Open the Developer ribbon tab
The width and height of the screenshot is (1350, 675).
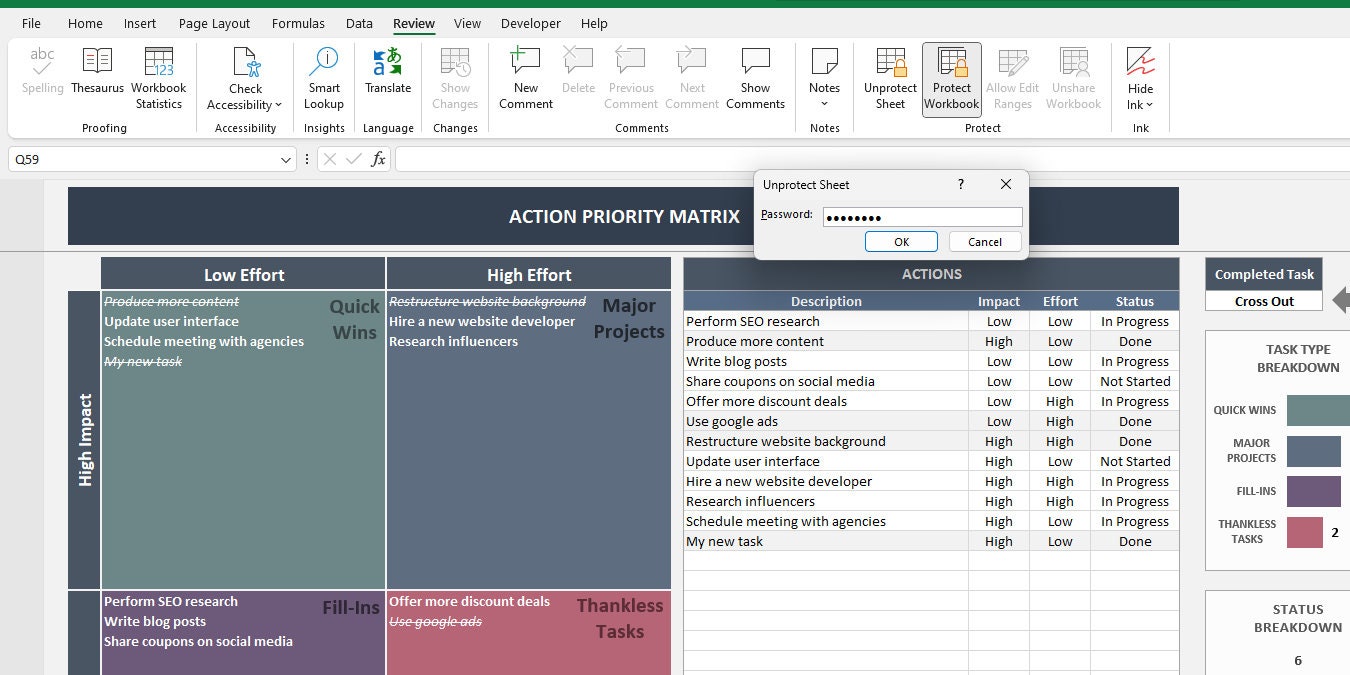530,23
